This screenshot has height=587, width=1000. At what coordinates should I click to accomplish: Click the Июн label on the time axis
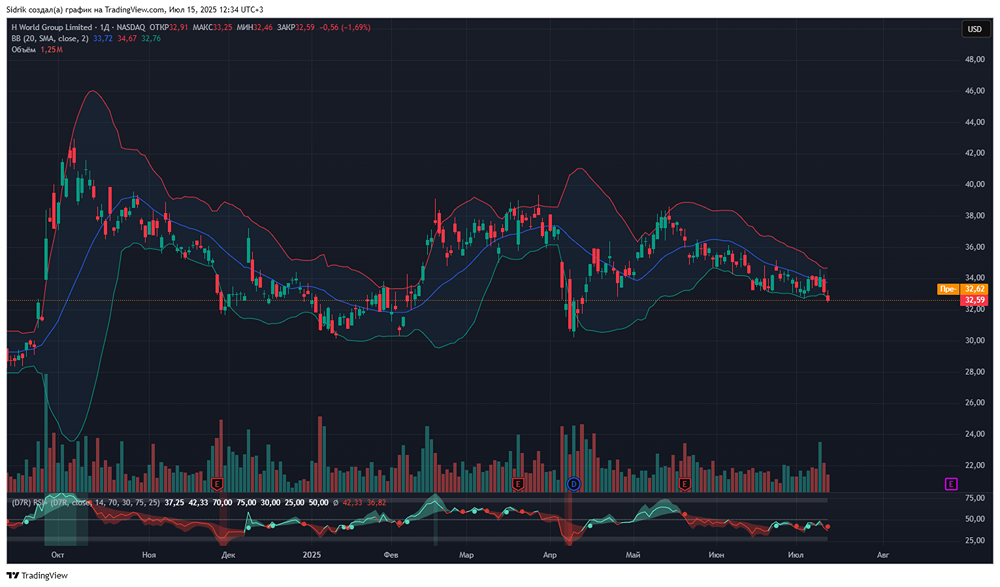click(716, 555)
